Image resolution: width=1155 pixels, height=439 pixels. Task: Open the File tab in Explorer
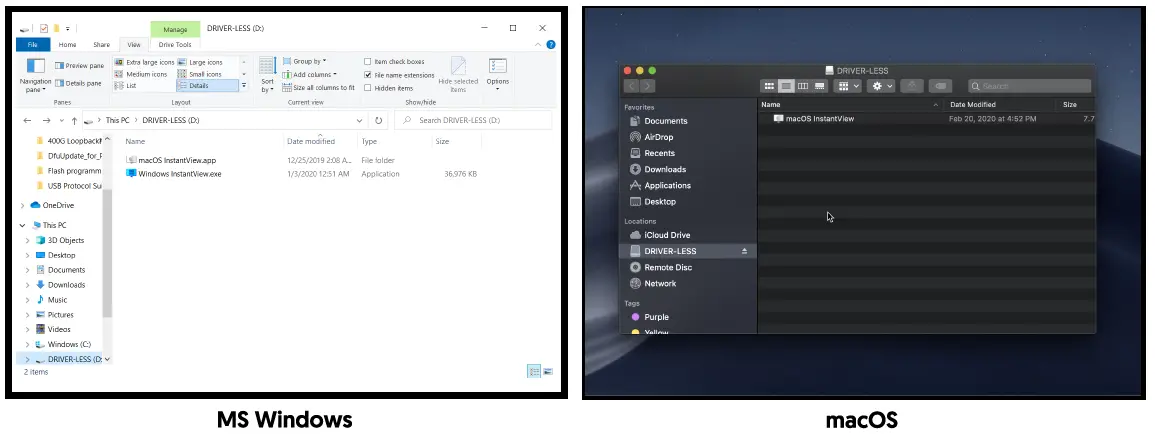(33, 45)
